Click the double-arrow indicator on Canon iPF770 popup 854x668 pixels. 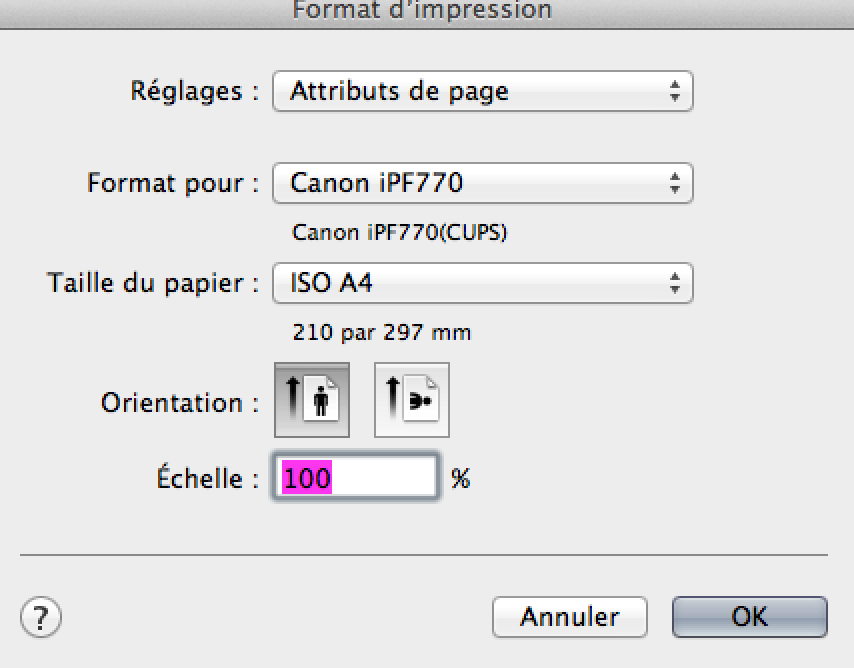676,183
